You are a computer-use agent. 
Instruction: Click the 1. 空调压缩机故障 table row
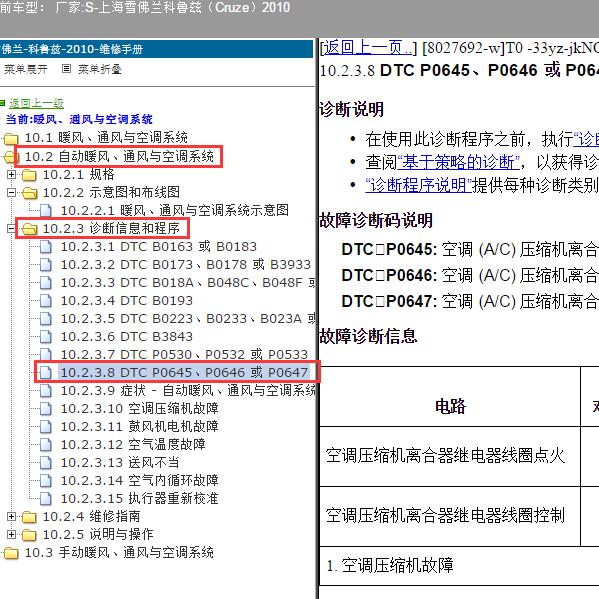point(459,566)
